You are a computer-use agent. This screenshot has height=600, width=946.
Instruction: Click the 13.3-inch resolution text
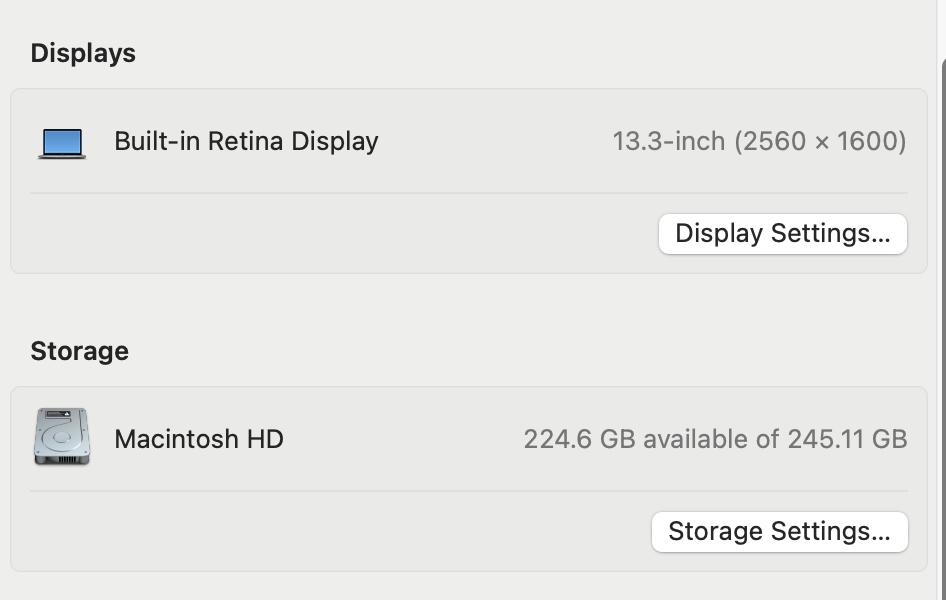click(x=760, y=141)
